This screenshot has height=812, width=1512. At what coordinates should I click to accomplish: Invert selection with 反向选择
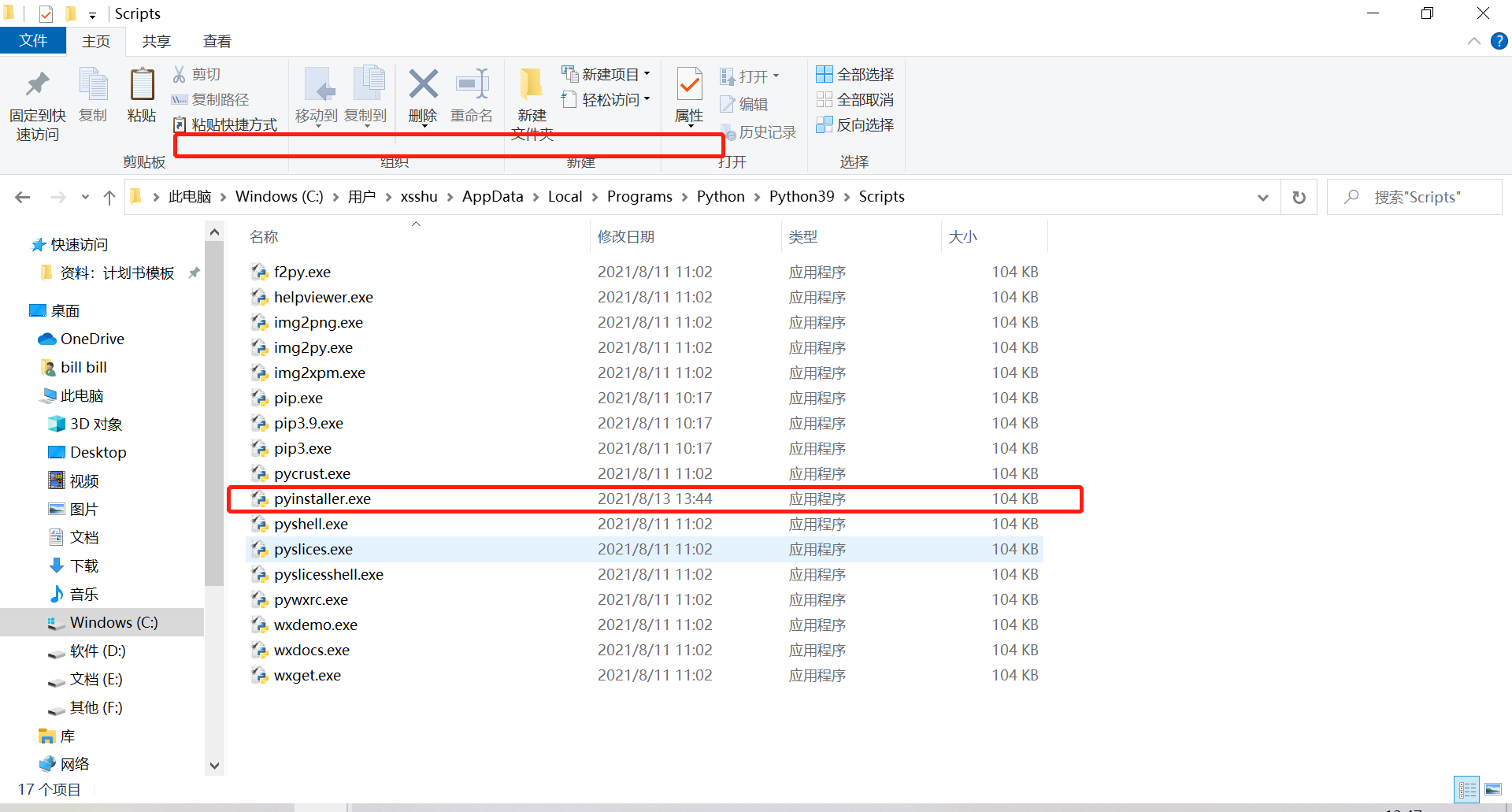855,124
